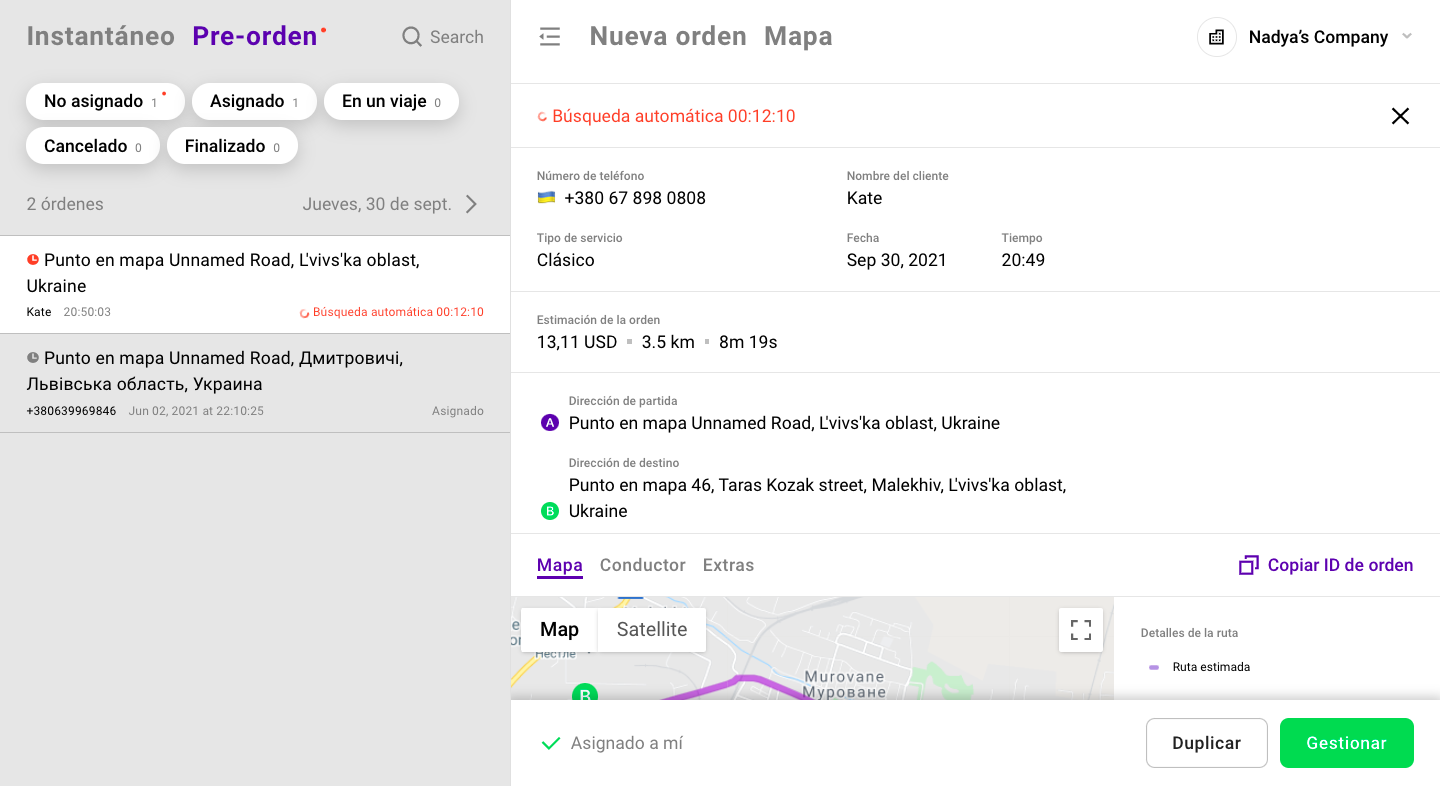
Task: Switch to the Instantáneo tab
Action: (101, 36)
